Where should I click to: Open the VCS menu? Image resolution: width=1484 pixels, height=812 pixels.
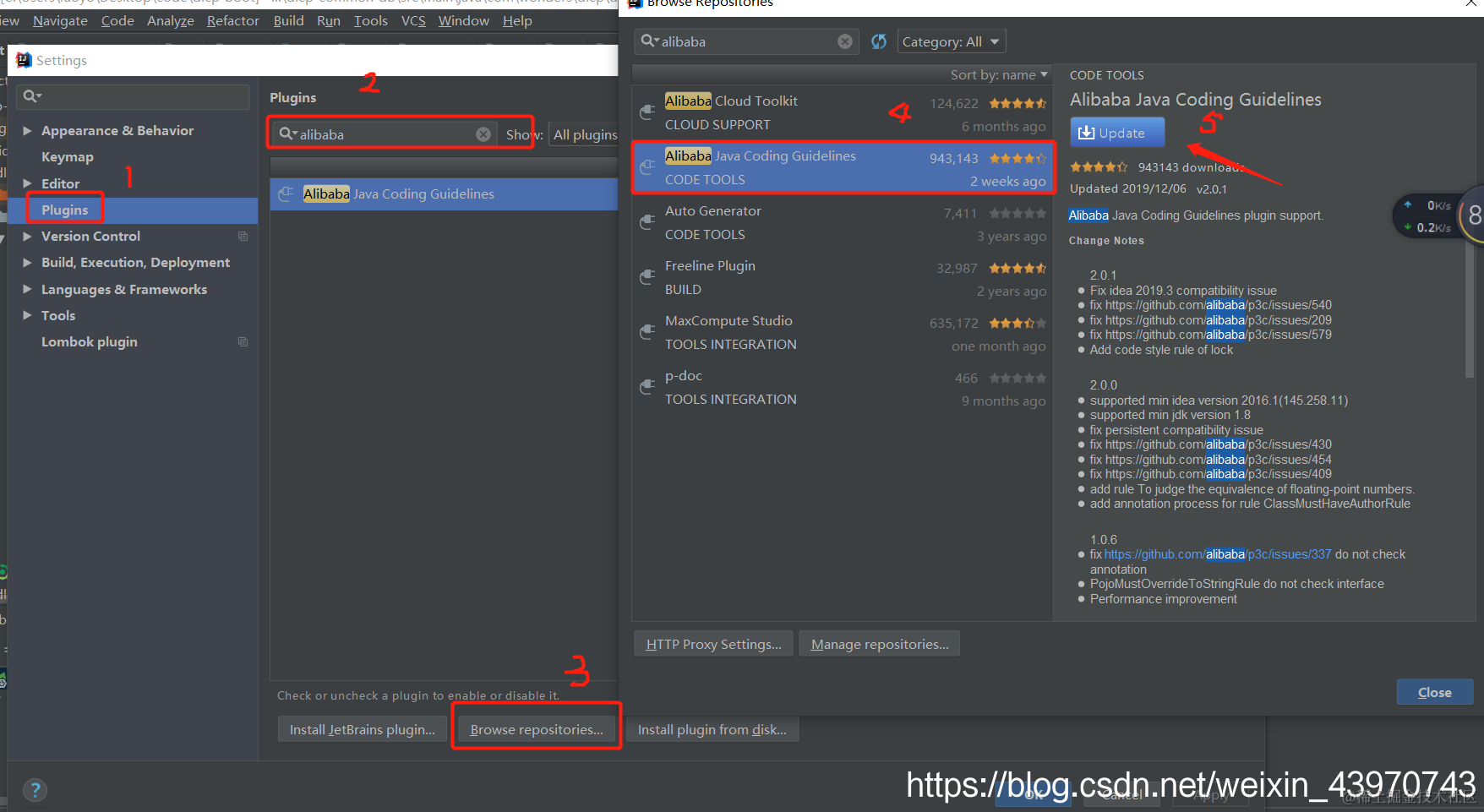point(413,20)
